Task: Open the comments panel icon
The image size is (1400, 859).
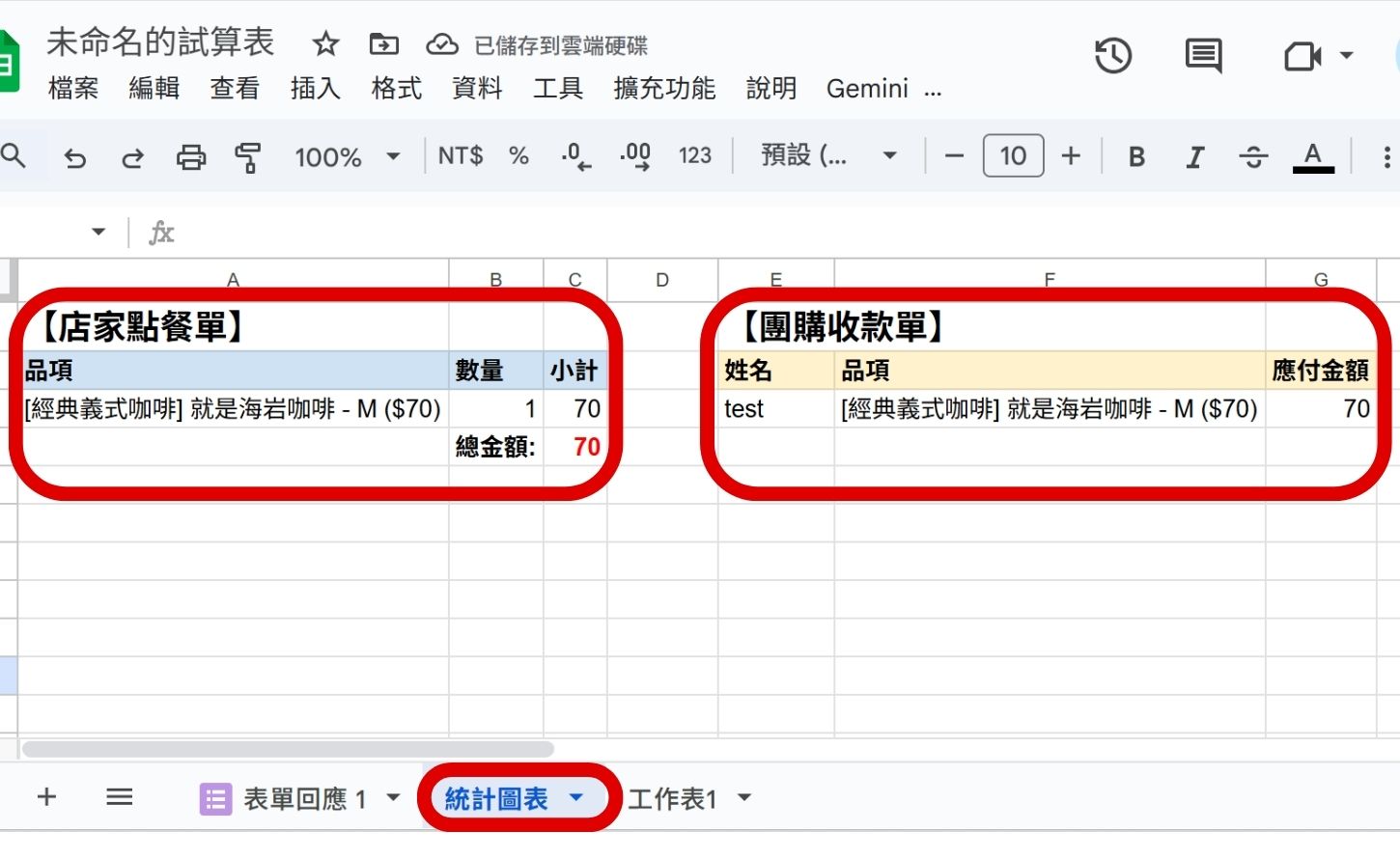Action: [x=1203, y=57]
